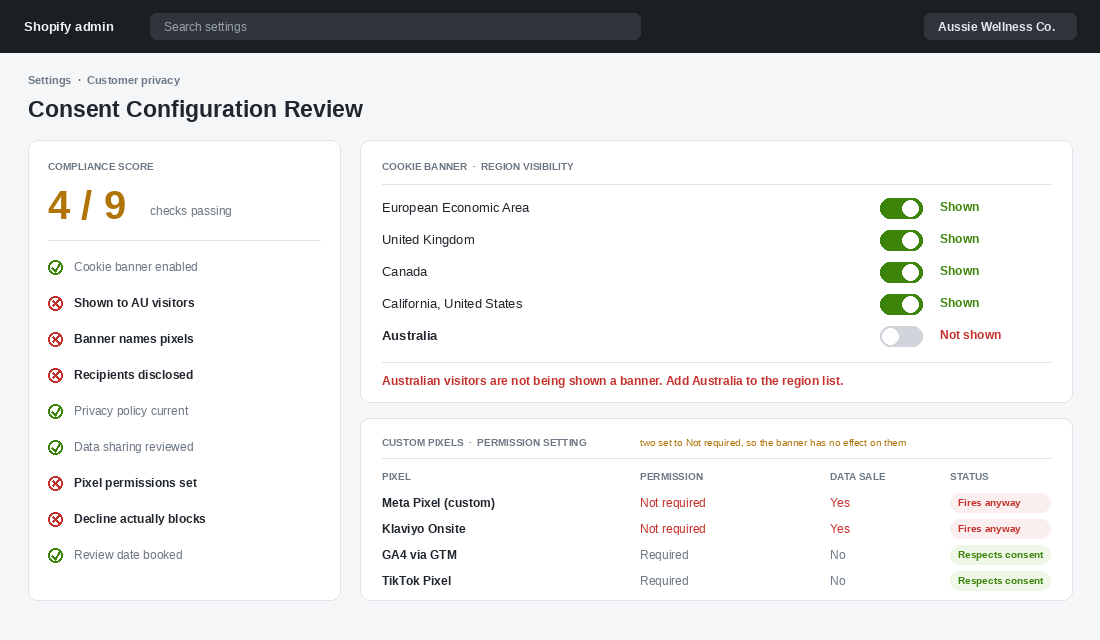
Task: Click GA4 via GTM's Respects consent badge
Action: click(1000, 554)
